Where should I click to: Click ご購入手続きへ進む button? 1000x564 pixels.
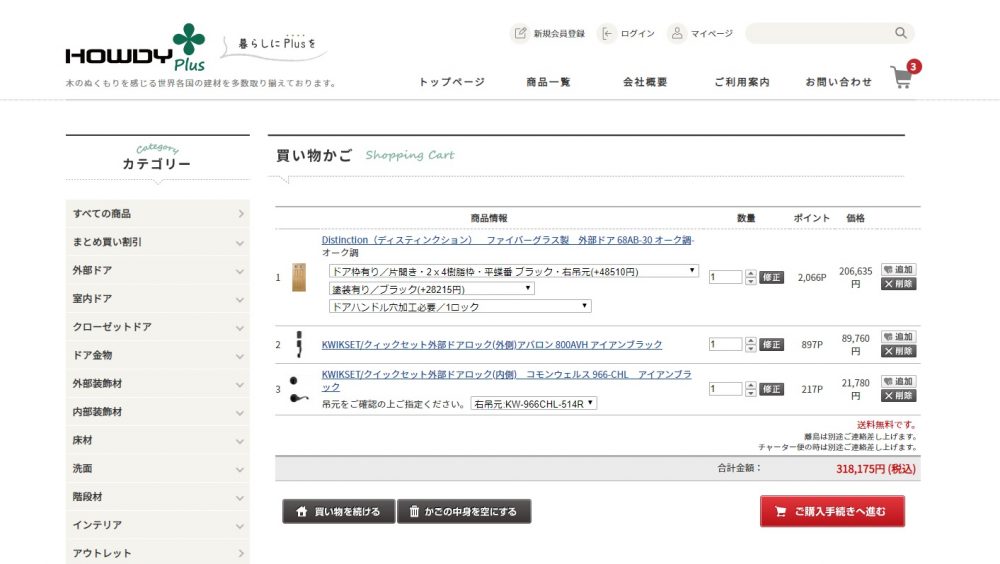tap(832, 511)
